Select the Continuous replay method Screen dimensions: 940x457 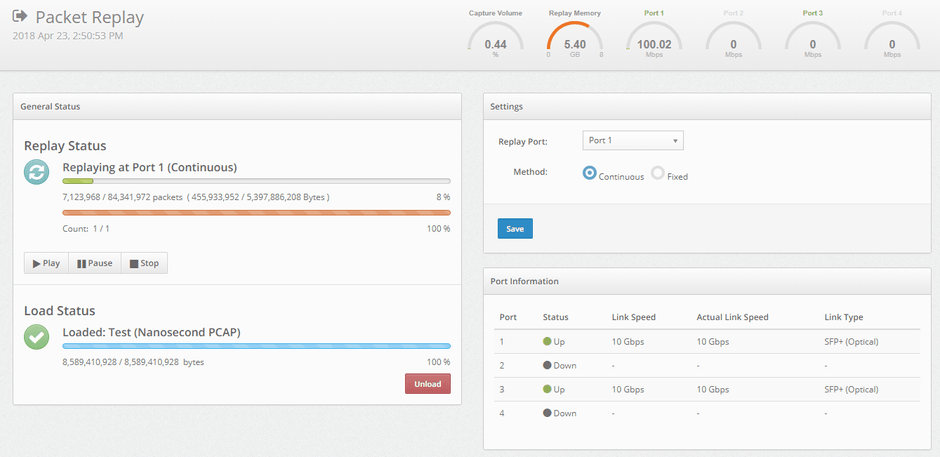(590, 173)
